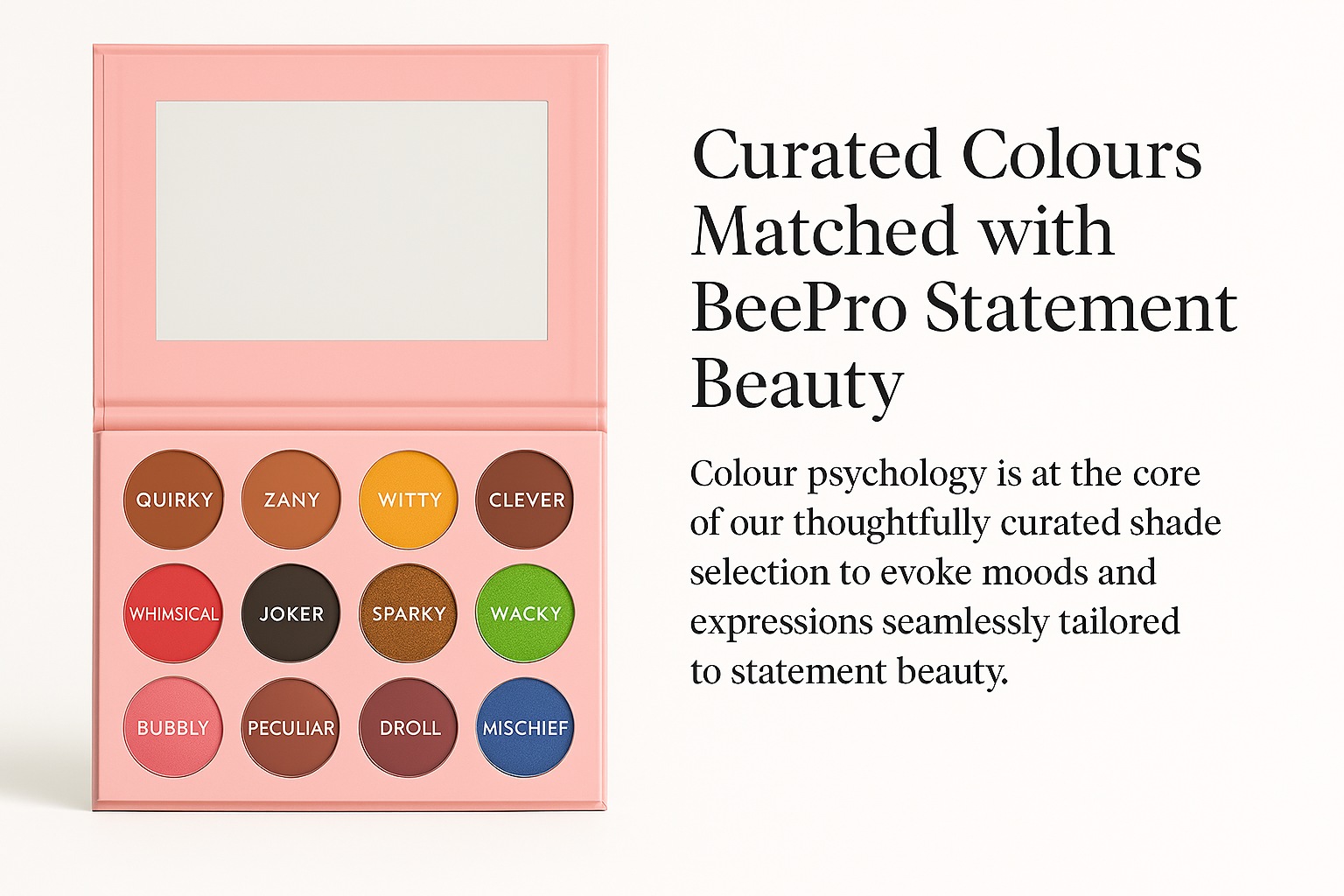
Task: Pick the ZANY eyeshadow pan
Action: click(291, 500)
